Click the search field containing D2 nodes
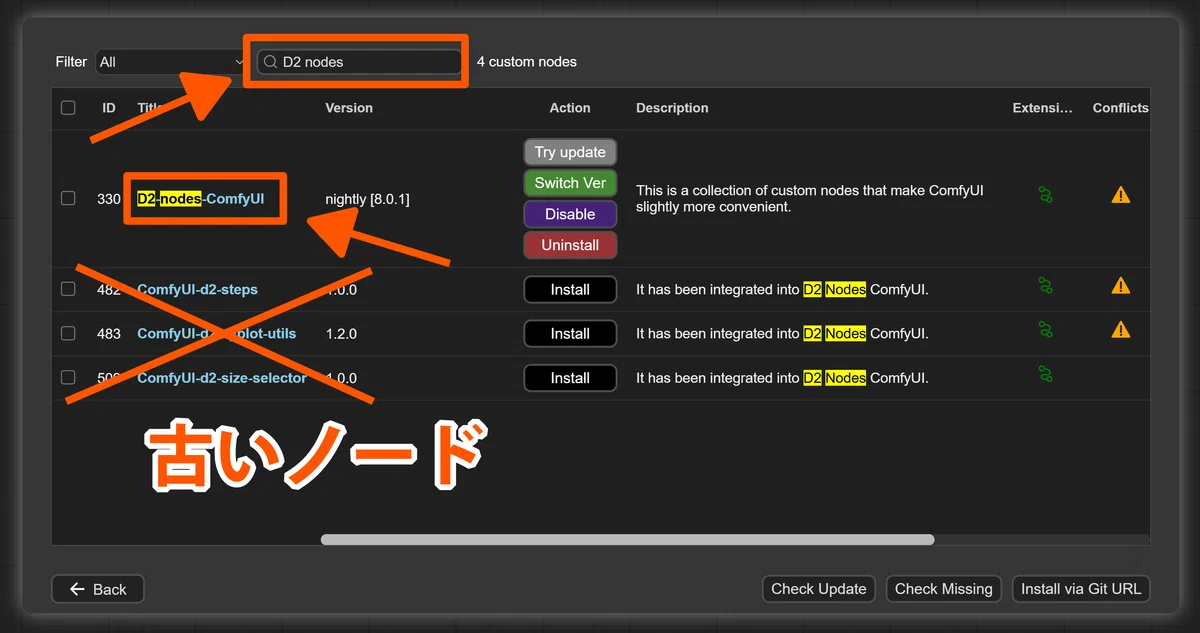The image size is (1200, 633). pos(360,62)
